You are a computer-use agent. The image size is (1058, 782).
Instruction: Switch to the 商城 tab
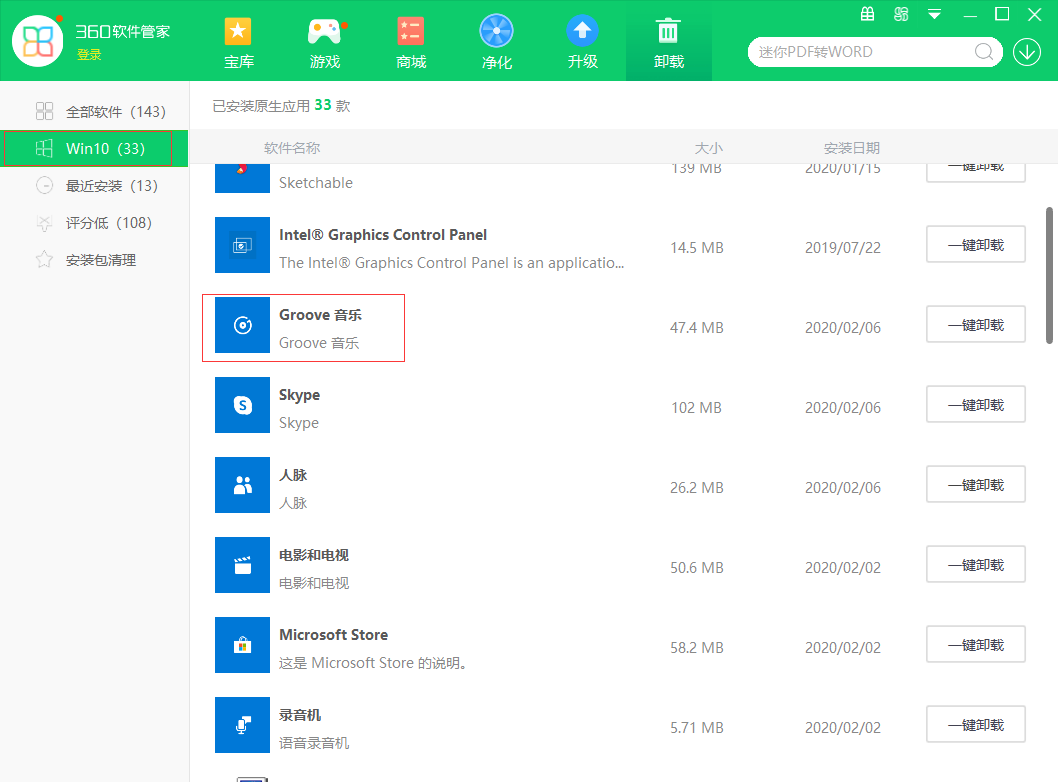[x=411, y=43]
